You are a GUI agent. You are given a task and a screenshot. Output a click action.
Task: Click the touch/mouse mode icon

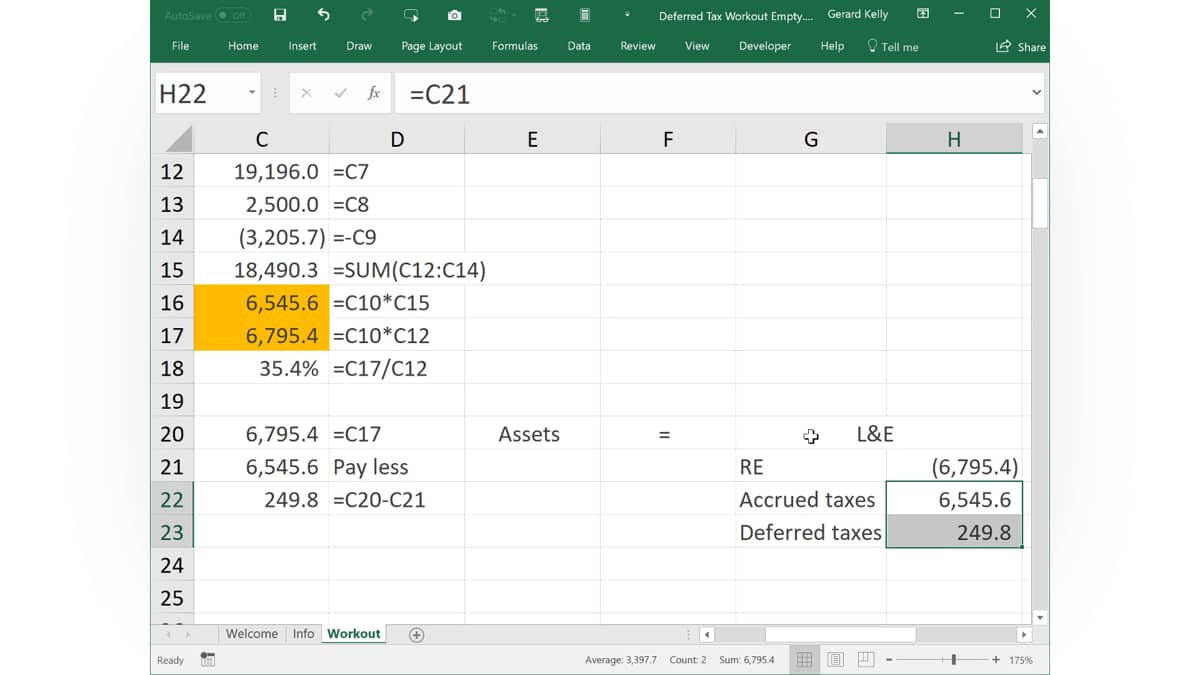click(x=411, y=15)
